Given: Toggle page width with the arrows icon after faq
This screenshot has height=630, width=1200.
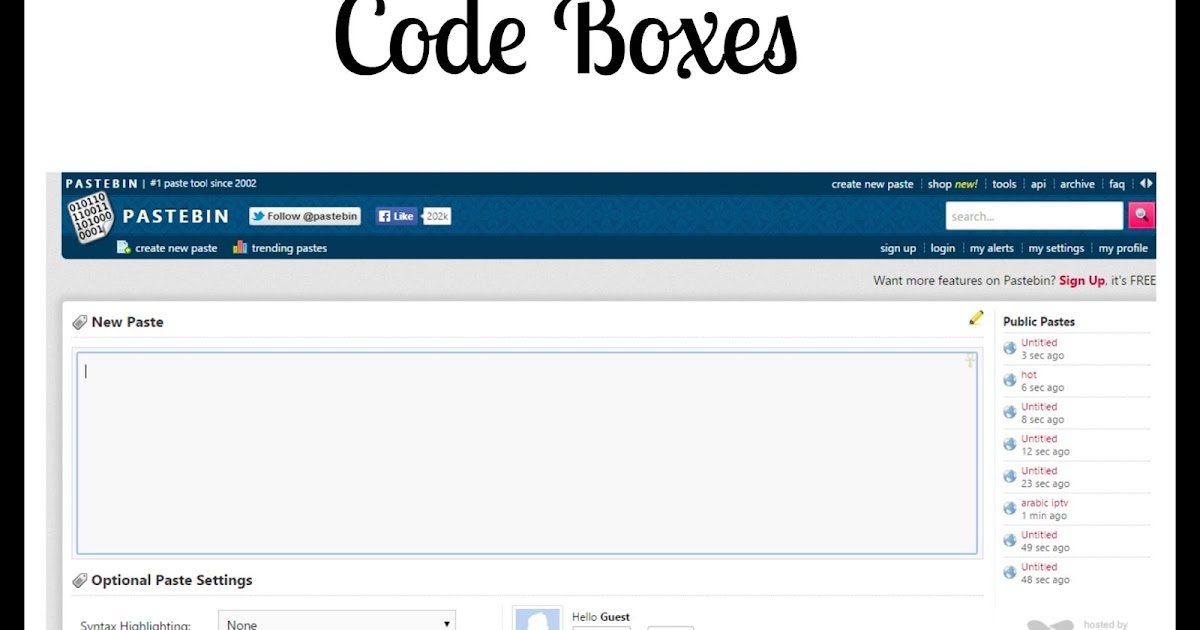Looking at the screenshot, I should point(1146,183).
